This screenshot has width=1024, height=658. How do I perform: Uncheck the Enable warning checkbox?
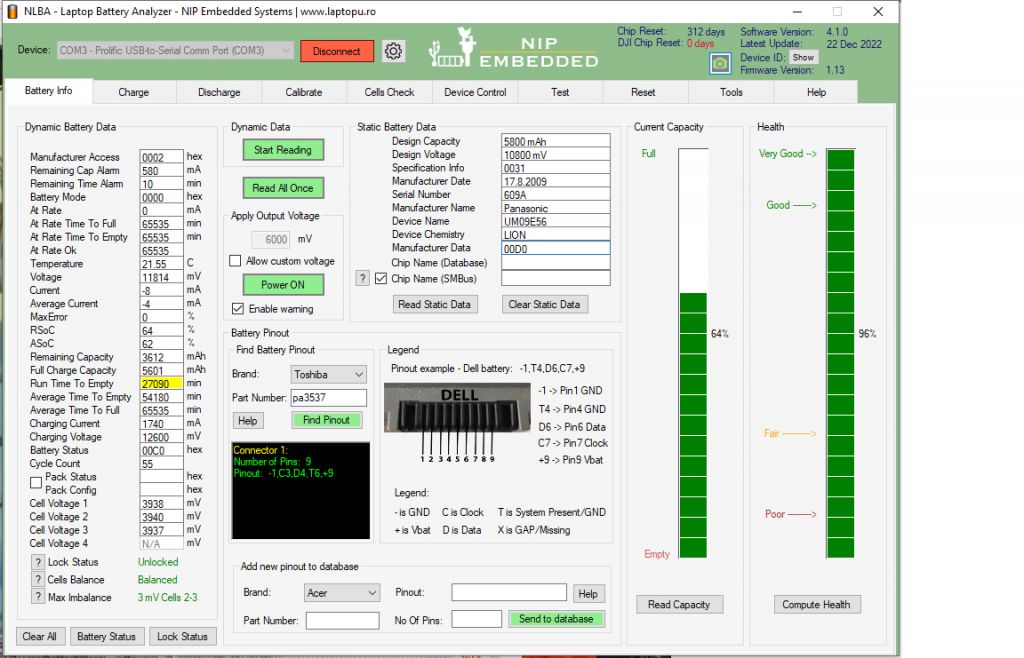pos(238,309)
